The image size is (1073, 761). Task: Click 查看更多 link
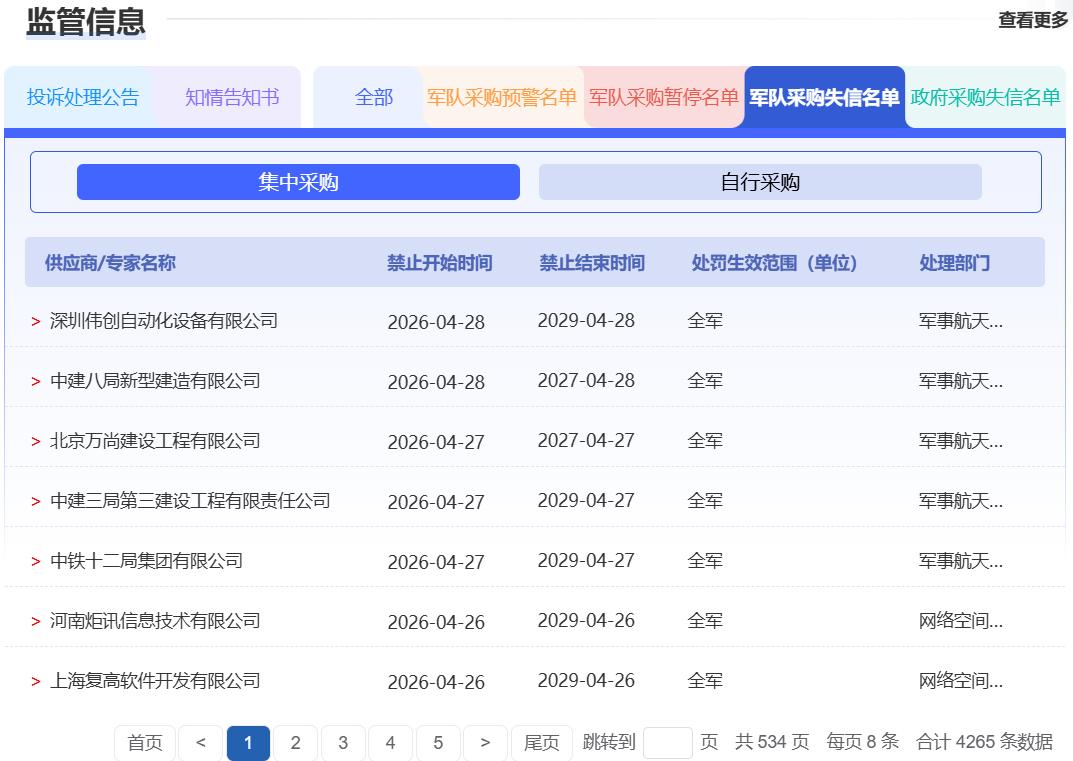[x=1033, y=20]
